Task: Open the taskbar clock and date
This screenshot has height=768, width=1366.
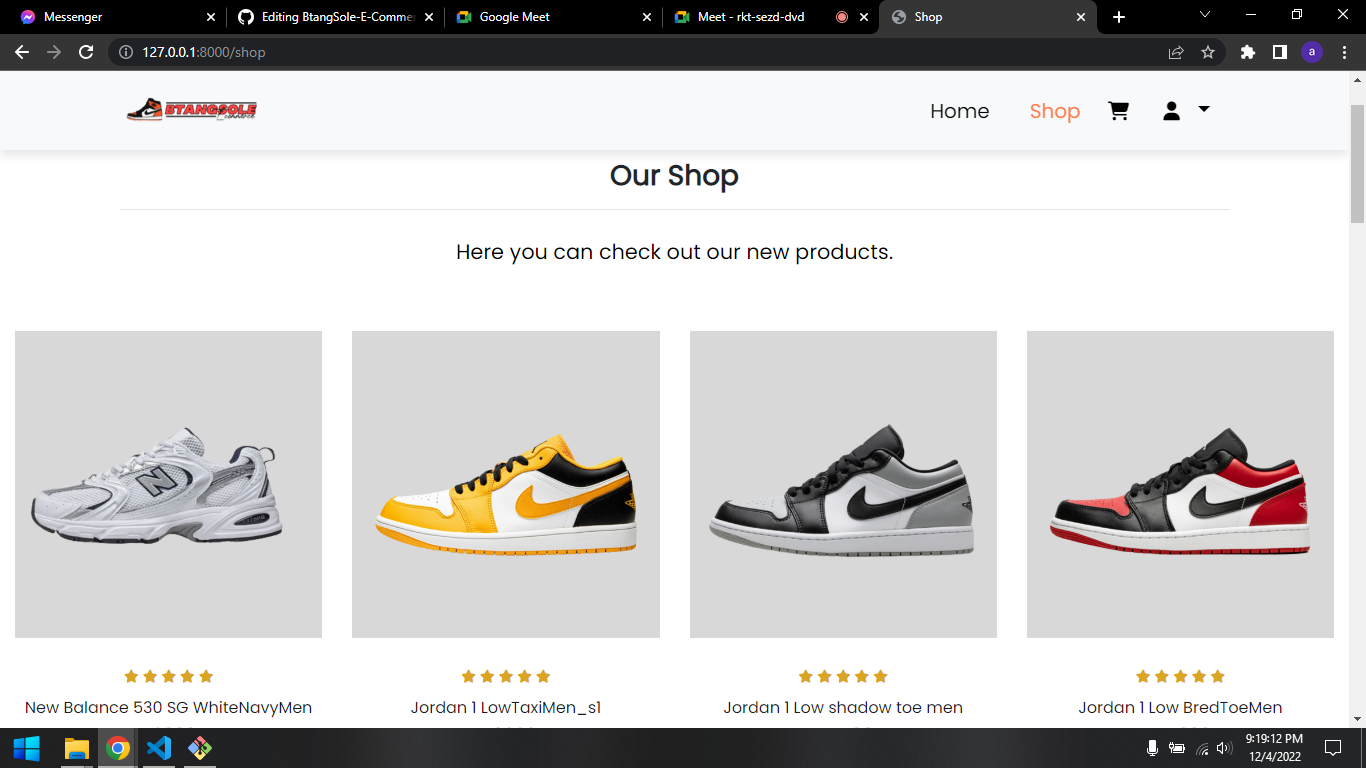Action: (x=1273, y=748)
